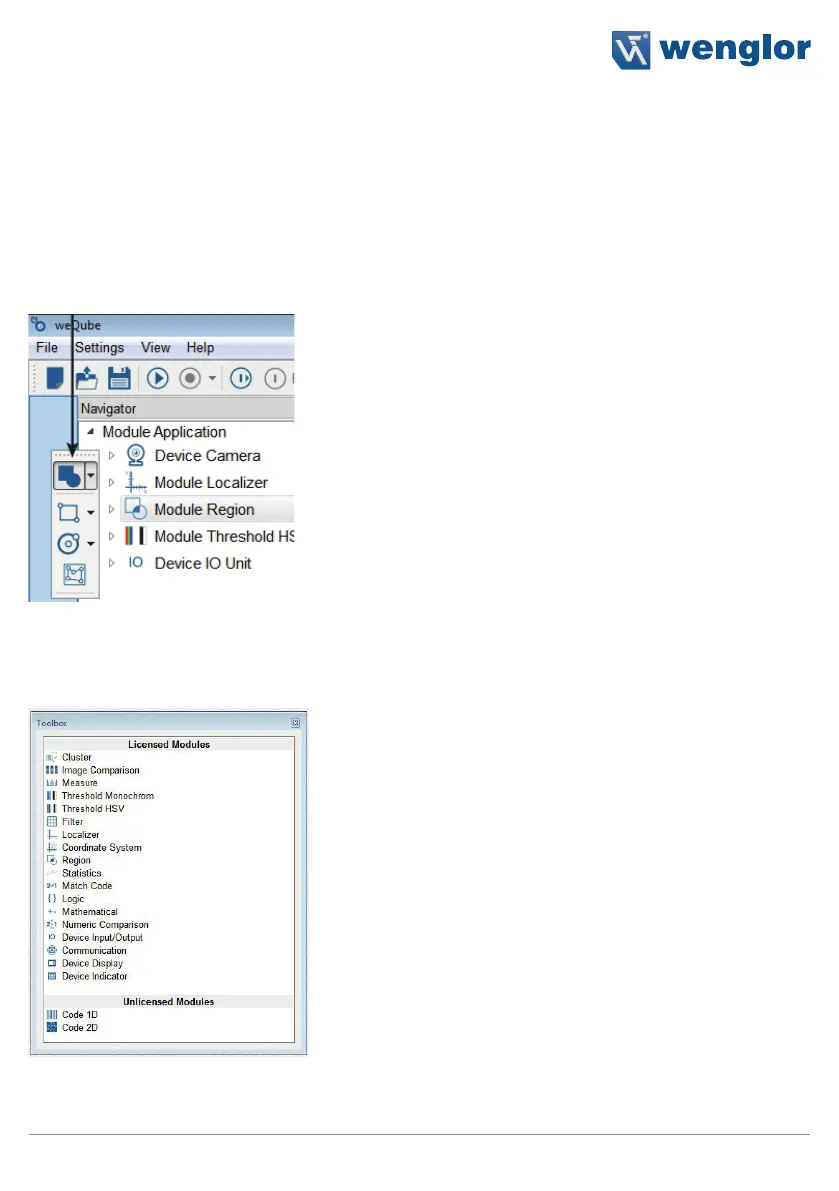The height and width of the screenshot is (1191, 839).
Task: Expand the Device Camera node
Action: coord(112,456)
